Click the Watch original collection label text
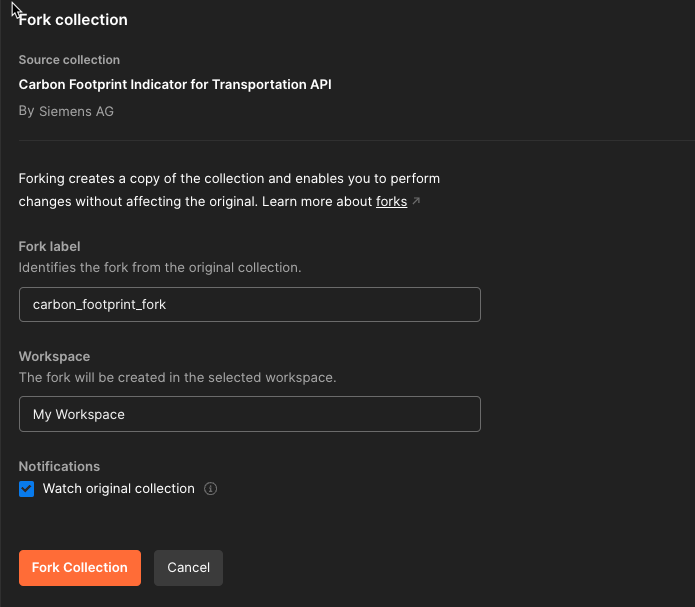Screen dimensions: 695x607 tap(119, 489)
